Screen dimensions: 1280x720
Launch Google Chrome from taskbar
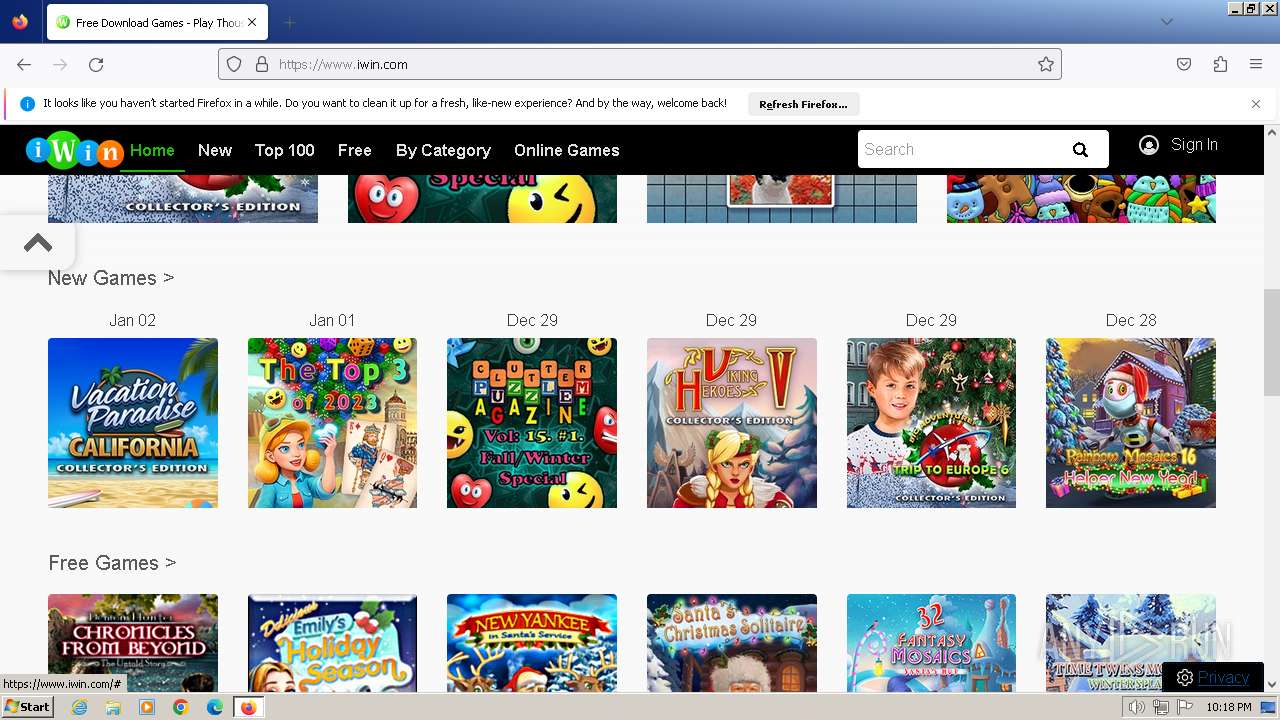click(181, 707)
